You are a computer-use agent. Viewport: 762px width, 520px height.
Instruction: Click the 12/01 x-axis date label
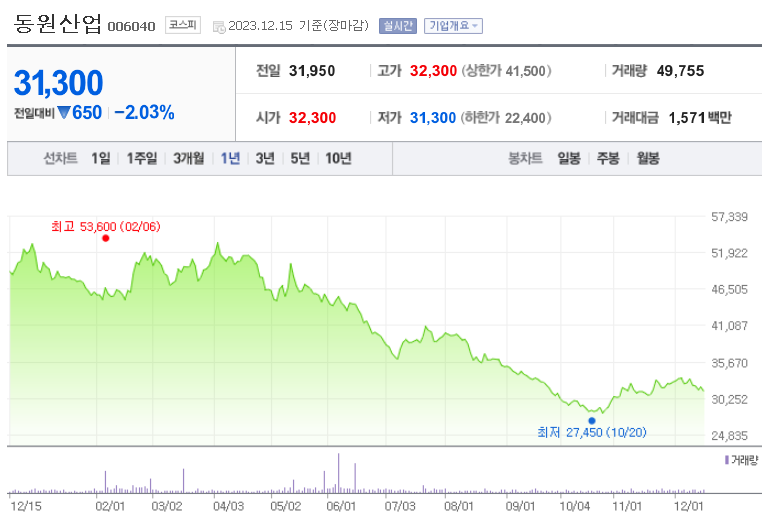689,506
